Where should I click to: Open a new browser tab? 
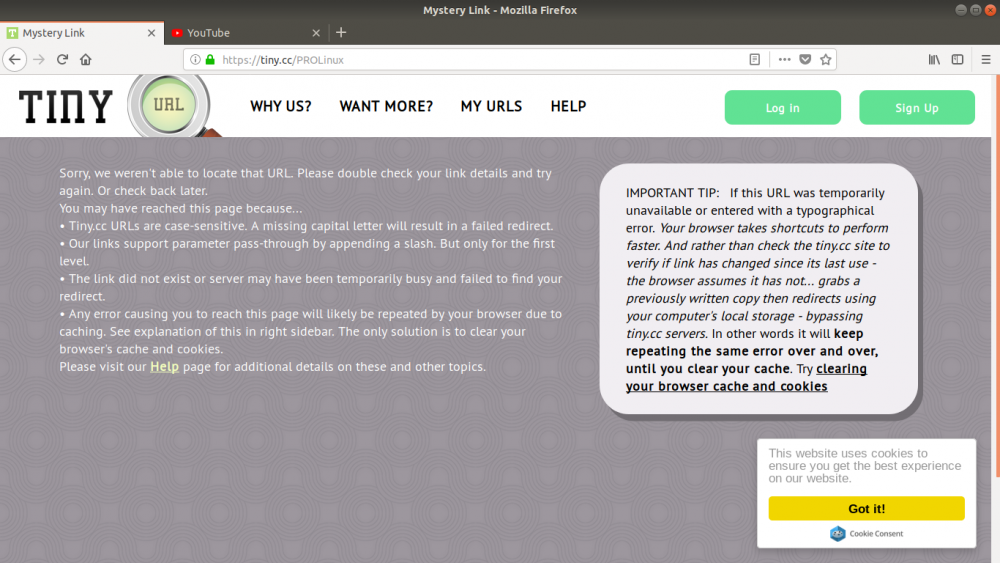tap(341, 32)
